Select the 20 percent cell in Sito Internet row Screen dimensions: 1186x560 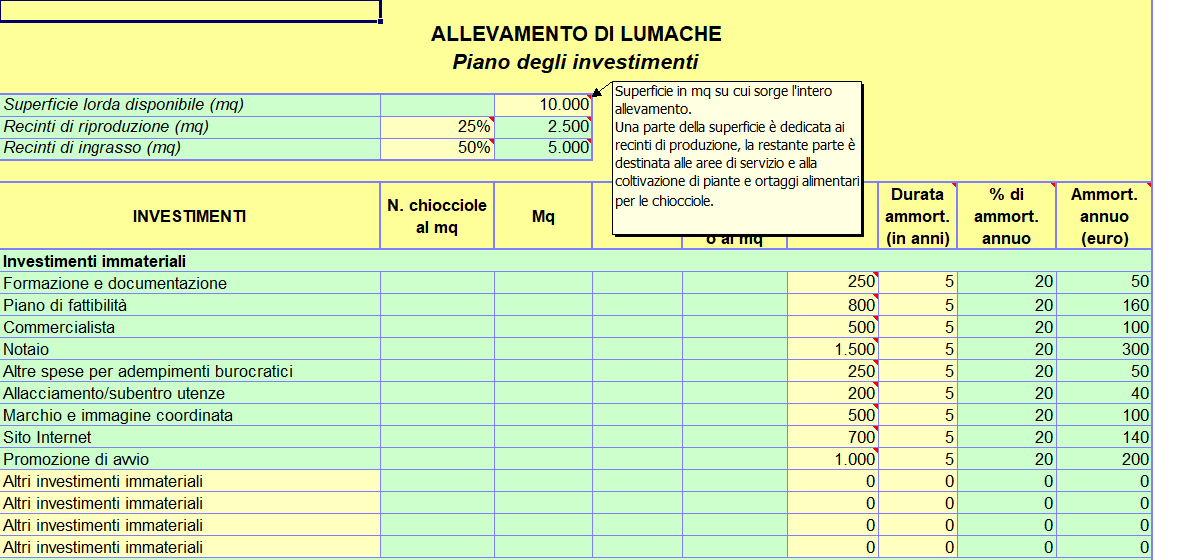(x=1007, y=437)
